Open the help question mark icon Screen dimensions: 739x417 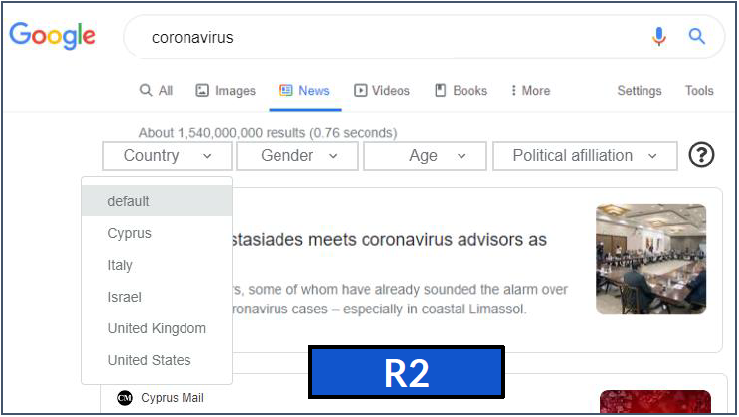point(701,155)
